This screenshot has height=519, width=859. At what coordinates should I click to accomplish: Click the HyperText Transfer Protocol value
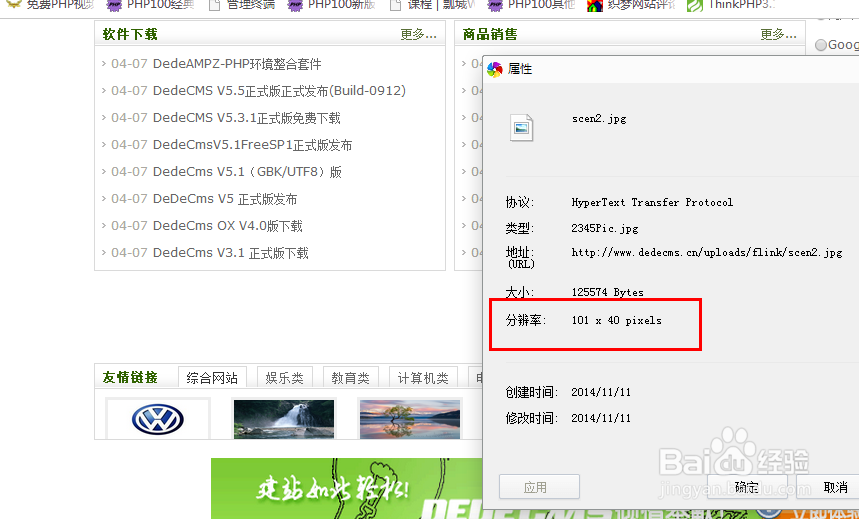pos(652,202)
